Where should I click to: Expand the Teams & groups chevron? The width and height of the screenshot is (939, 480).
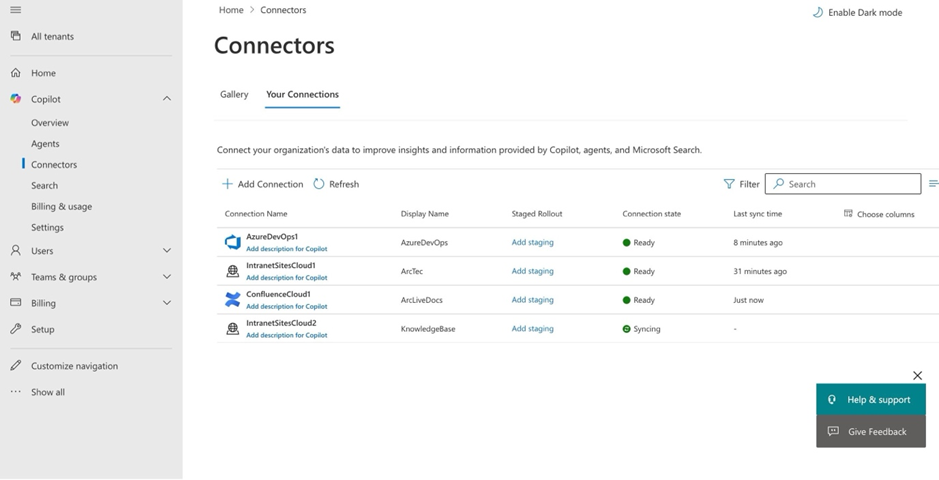(x=167, y=277)
